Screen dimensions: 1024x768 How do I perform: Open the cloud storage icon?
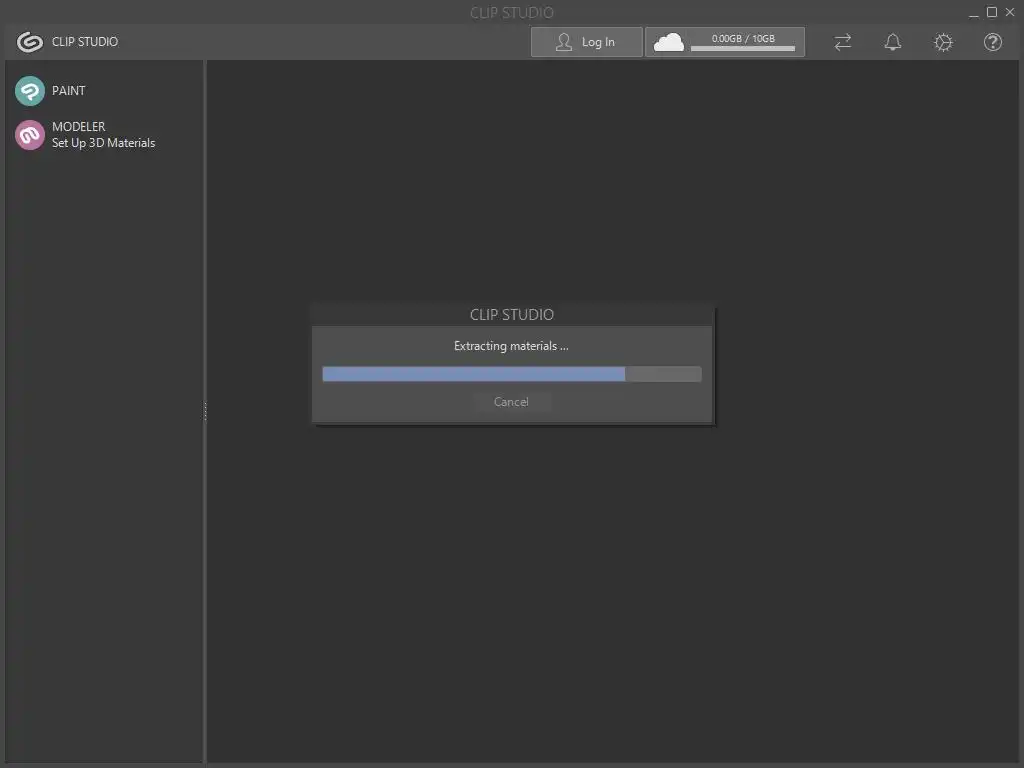click(668, 42)
